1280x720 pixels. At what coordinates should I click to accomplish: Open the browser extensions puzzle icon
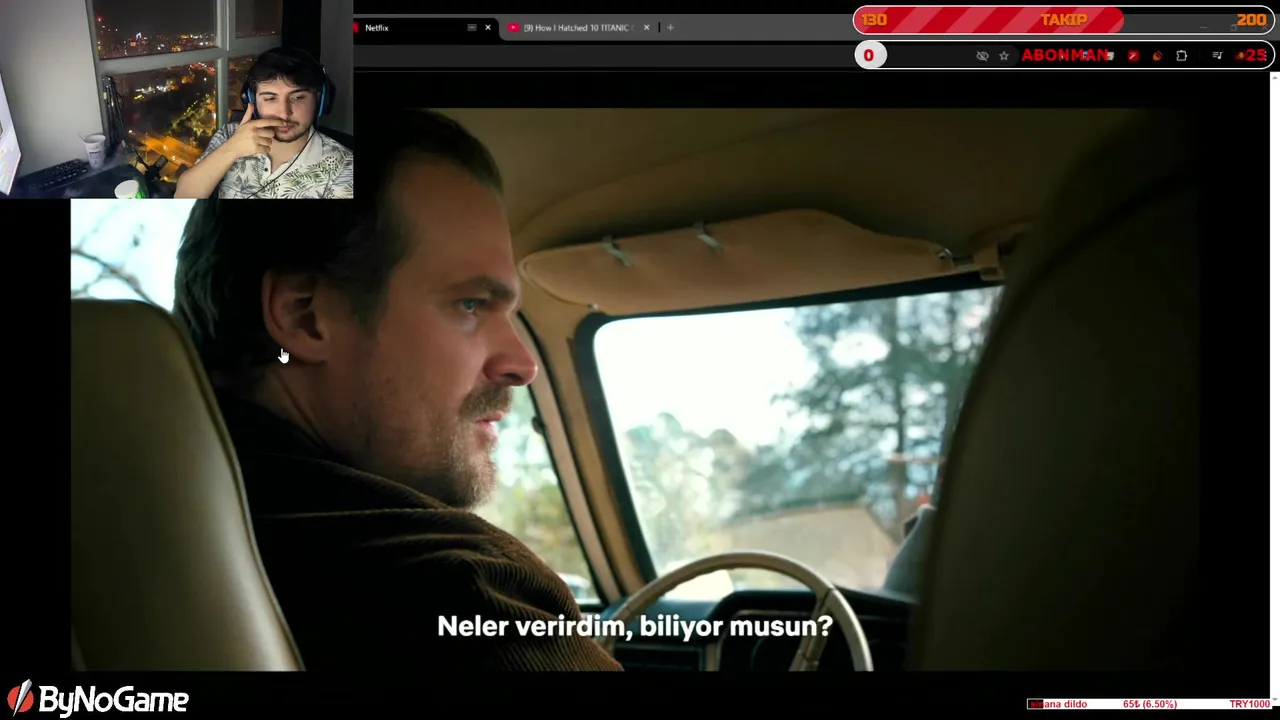[x=1182, y=56]
